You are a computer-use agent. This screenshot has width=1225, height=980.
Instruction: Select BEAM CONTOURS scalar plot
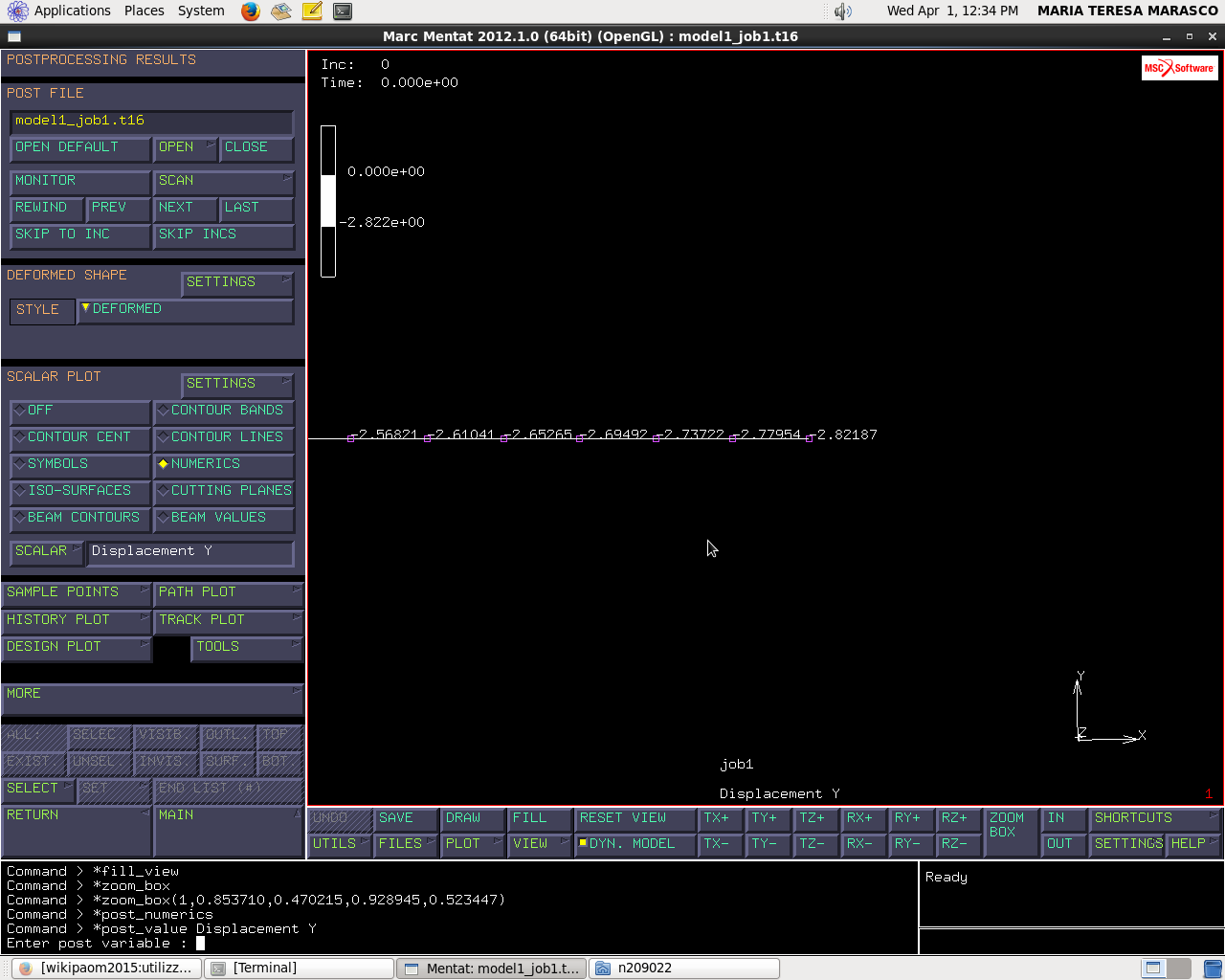(x=80, y=519)
